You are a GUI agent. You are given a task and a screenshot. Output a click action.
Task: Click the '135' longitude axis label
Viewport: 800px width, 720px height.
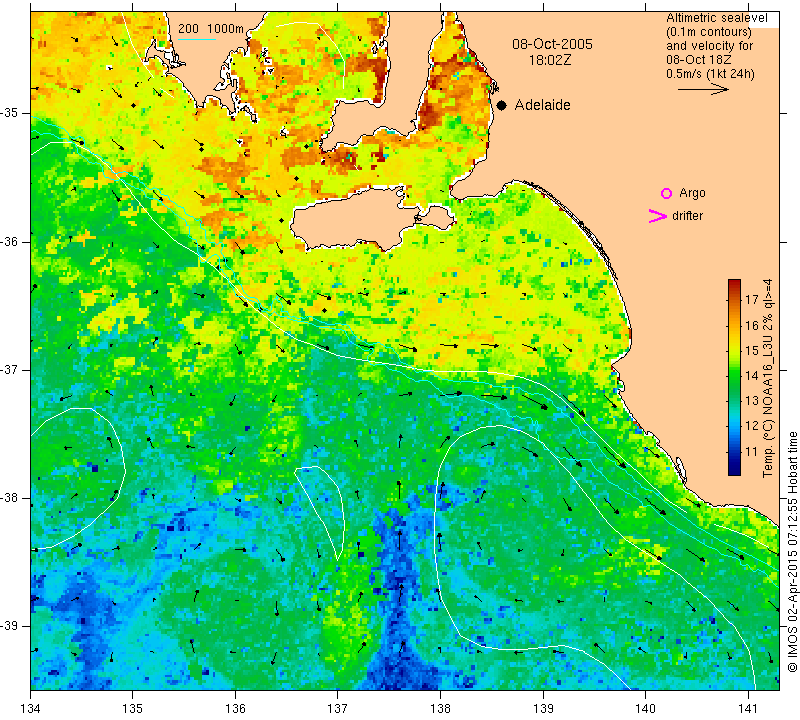pyautogui.click(x=133, y=709)
